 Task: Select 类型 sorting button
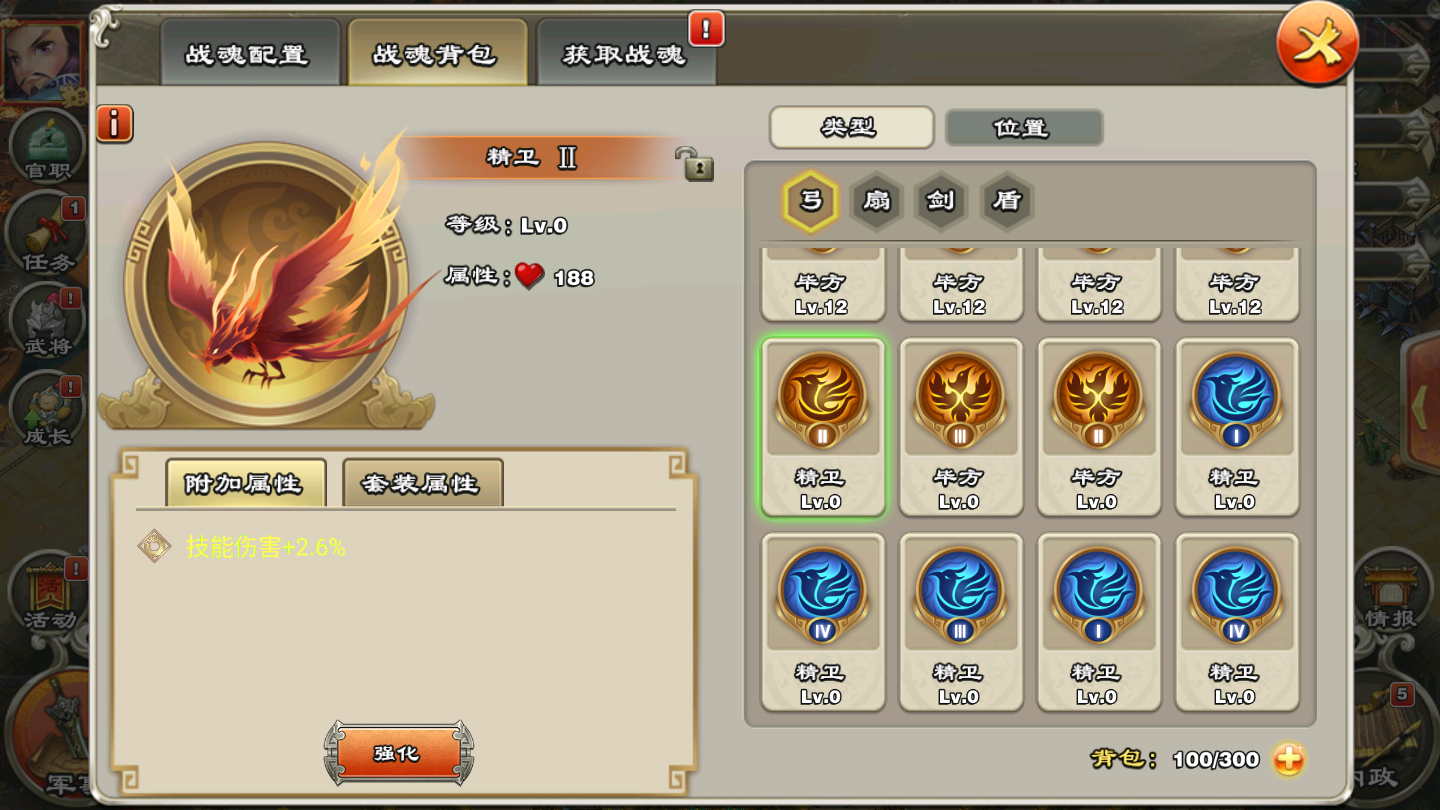[851, 128]
